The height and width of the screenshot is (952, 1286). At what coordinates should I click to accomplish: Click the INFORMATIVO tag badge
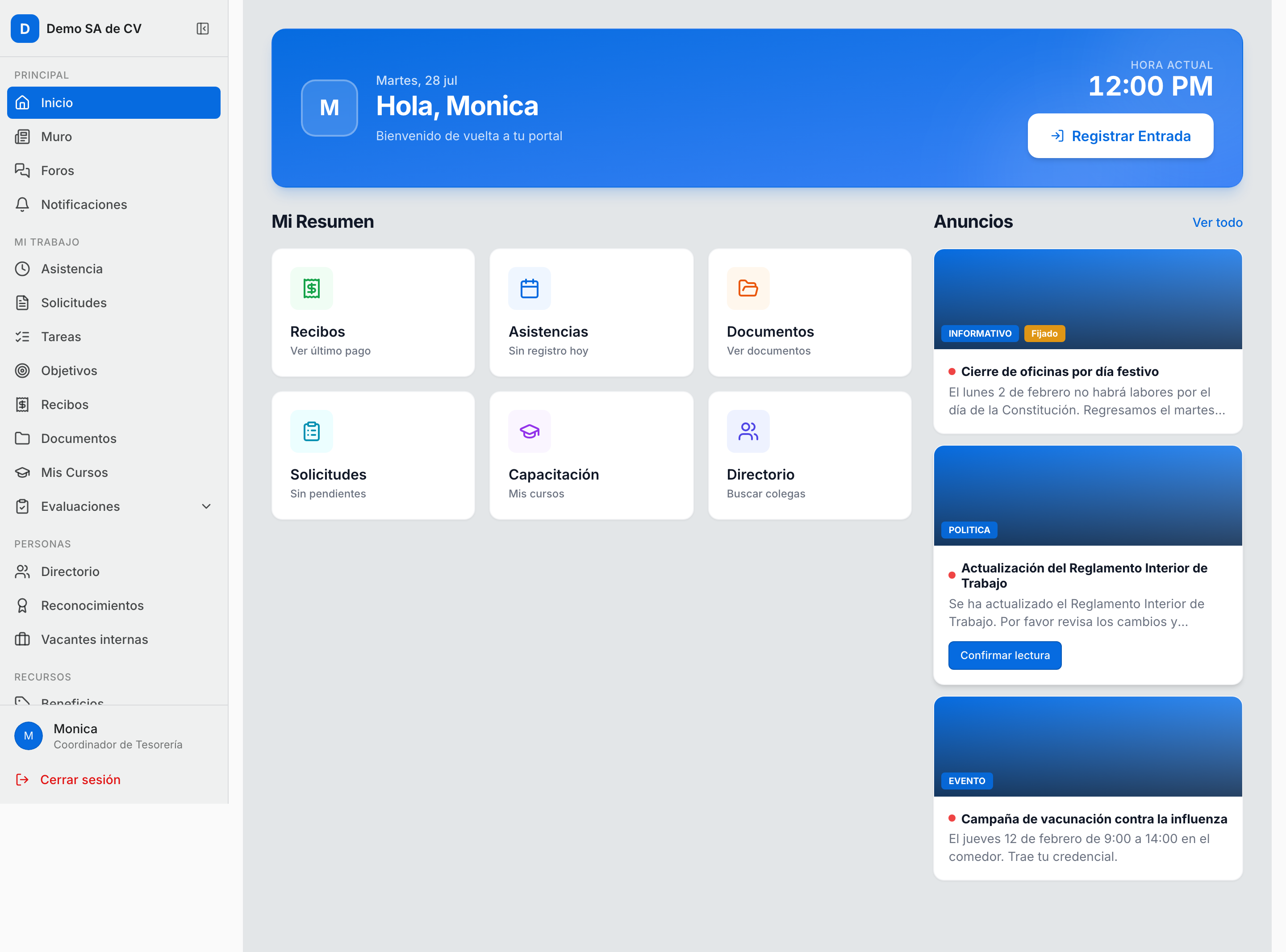pos(980,334)
